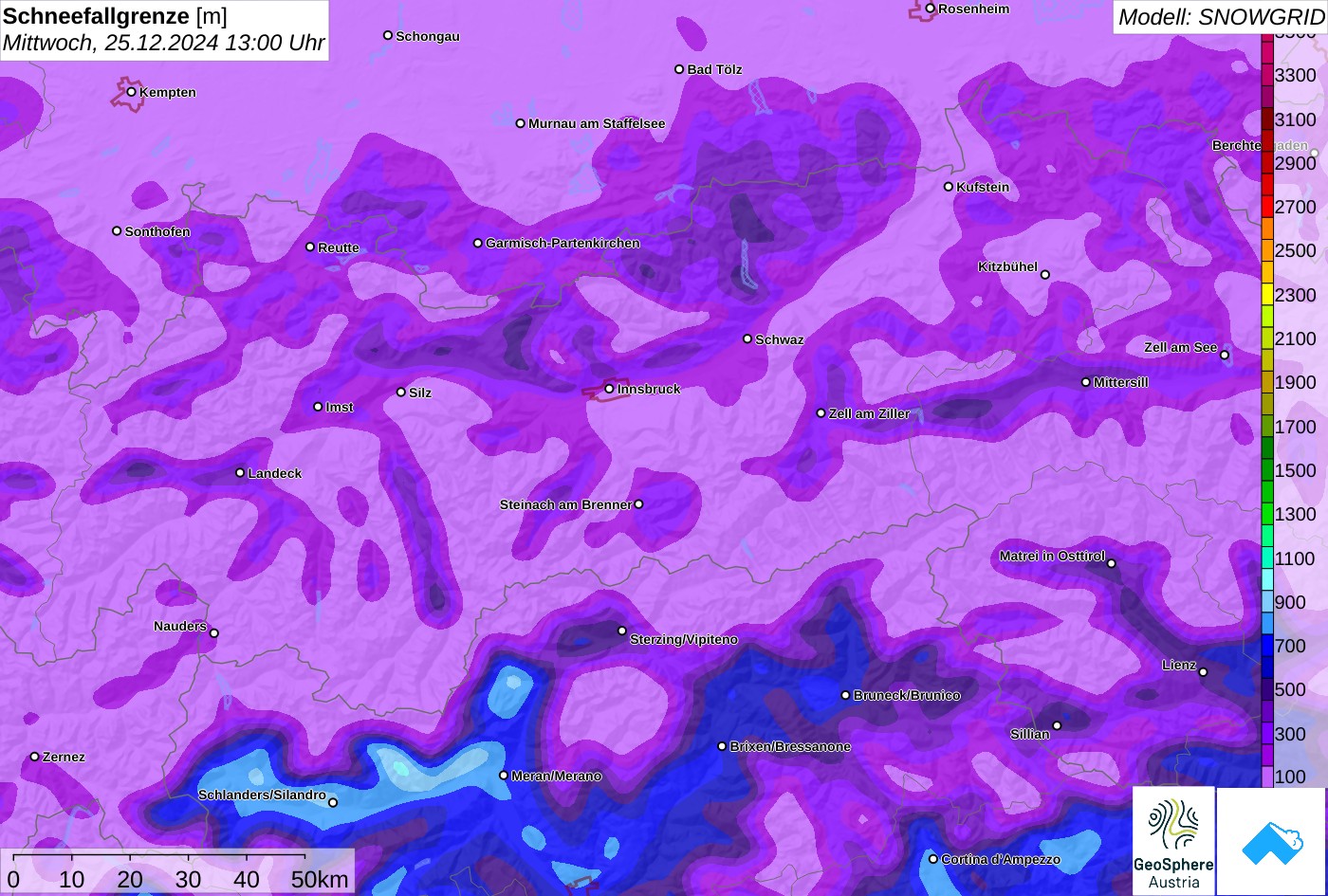Click the "50km" scale bar label
Viewport: 1328px width, 896px height.
tap(320, 879)
